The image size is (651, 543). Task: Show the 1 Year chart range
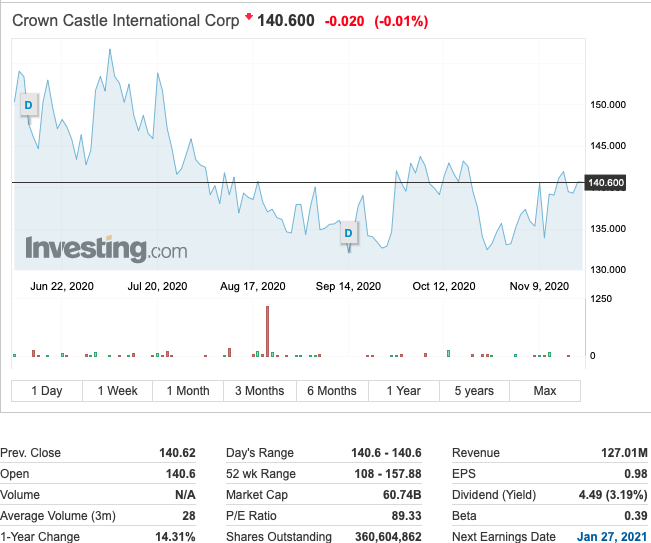click(x=404, y=391)
